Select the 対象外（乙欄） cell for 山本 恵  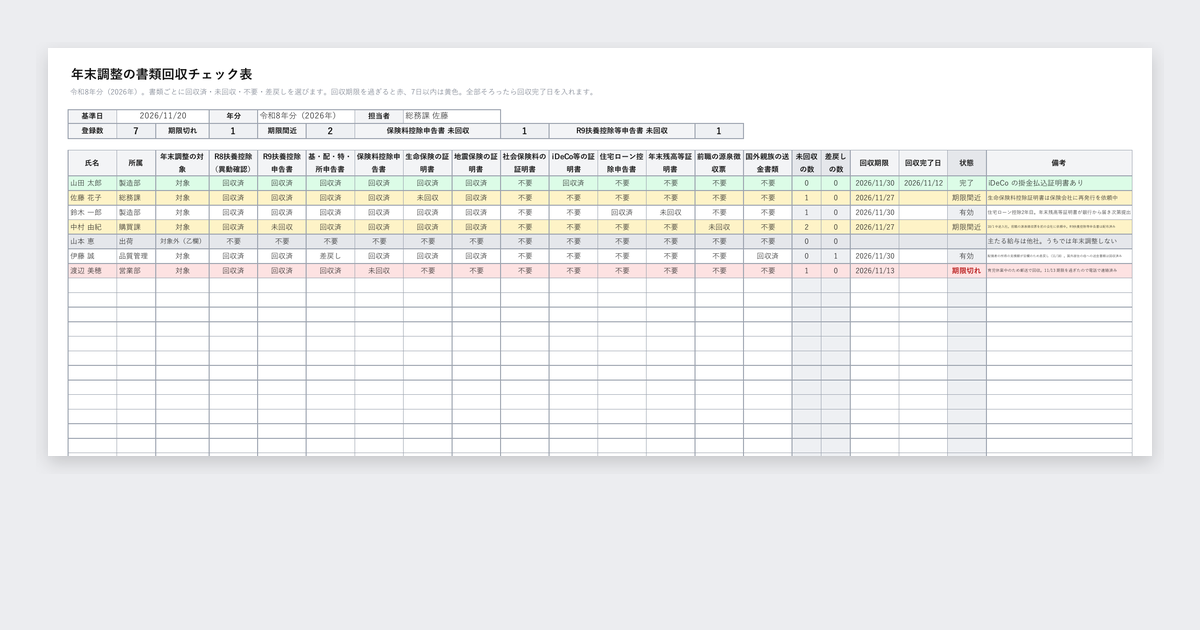(x=182, y=241)
